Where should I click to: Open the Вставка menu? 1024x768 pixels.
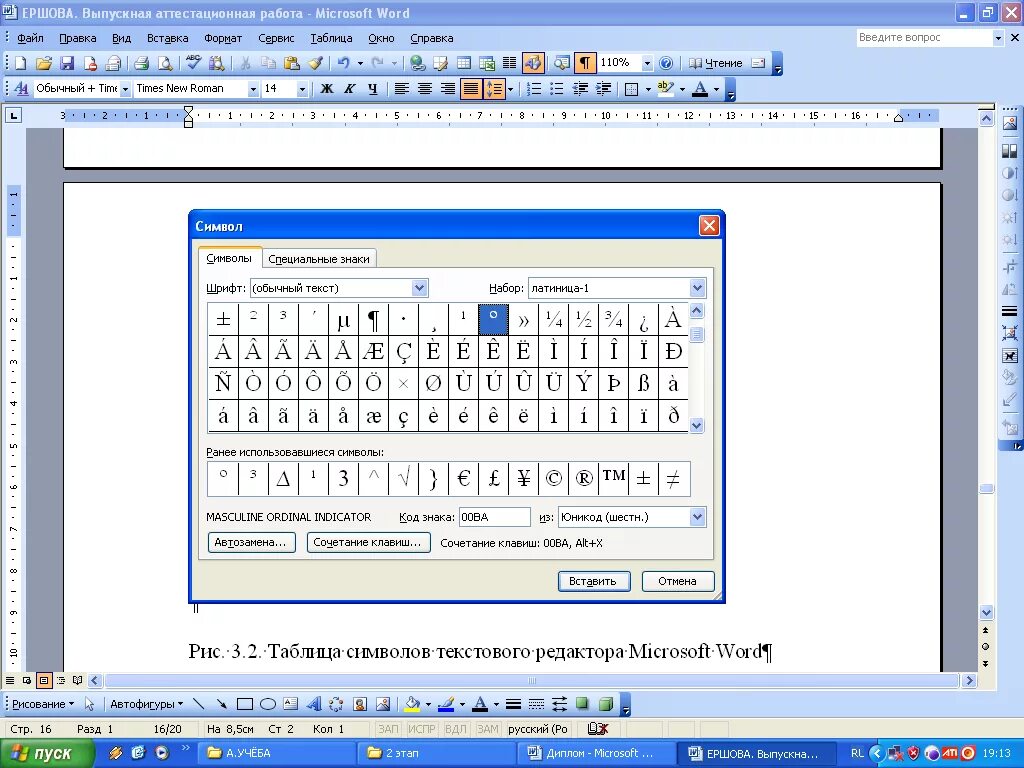(x=167, y=38)
